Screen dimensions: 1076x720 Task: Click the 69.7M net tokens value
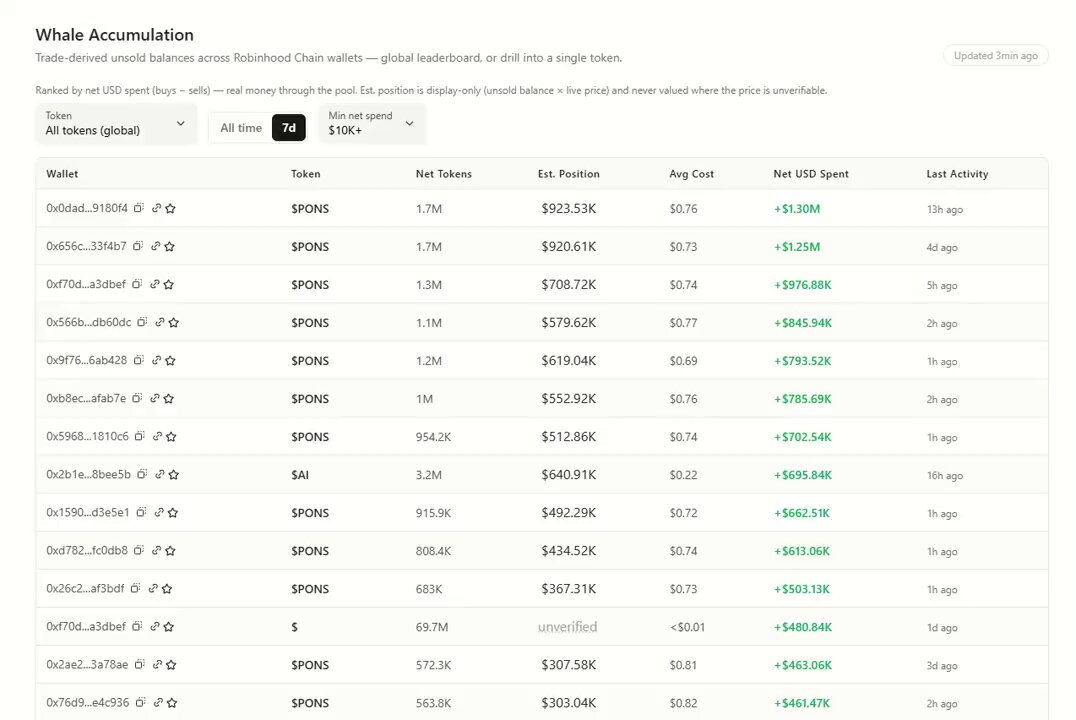click(432, 627)
